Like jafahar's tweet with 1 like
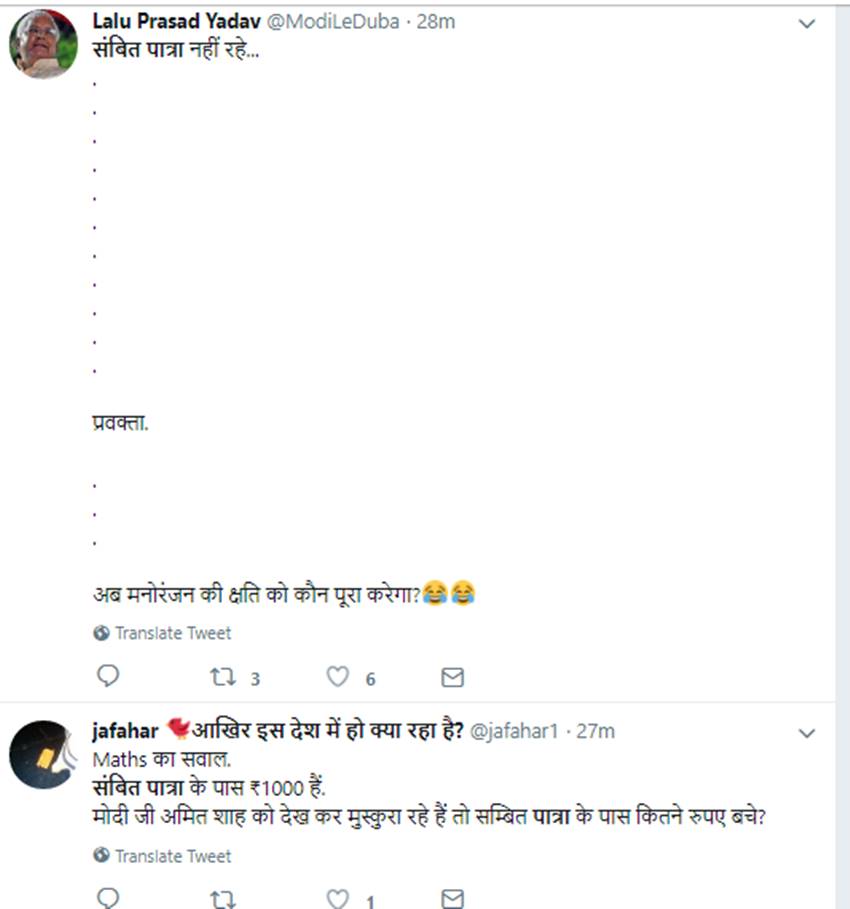 [x=339, y=897]
